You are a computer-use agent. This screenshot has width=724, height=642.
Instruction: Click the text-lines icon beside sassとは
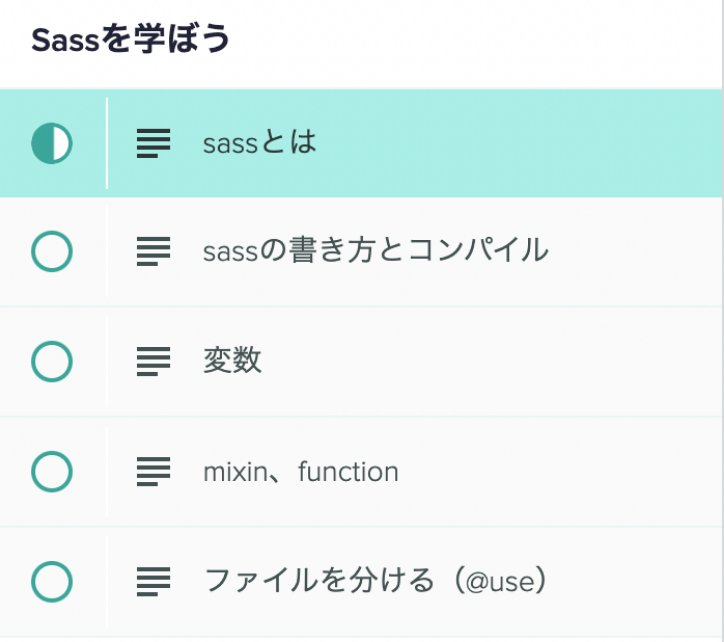click(153, 143)
